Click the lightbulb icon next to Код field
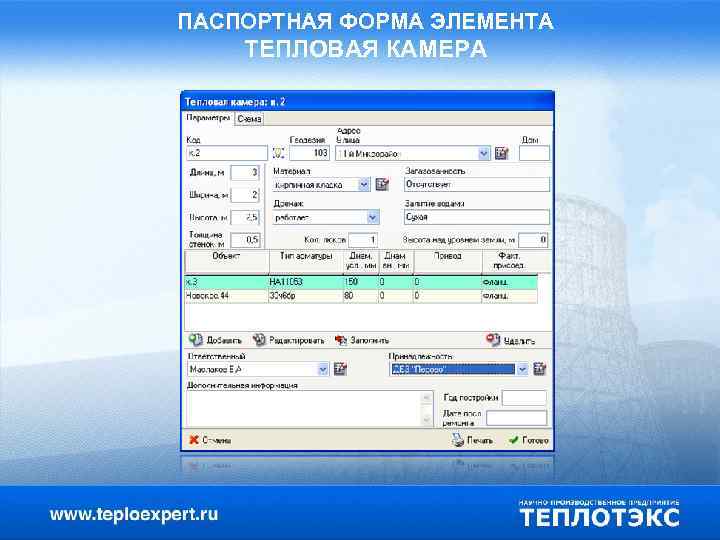 tap(278, 153)
